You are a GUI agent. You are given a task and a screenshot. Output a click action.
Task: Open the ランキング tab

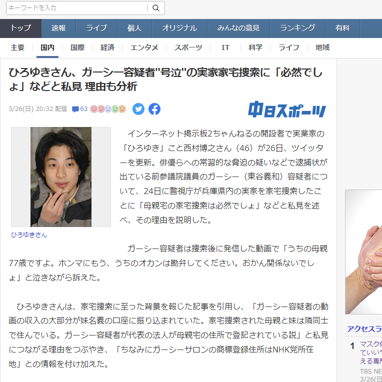pyautogui.click(x=297, y=28)
